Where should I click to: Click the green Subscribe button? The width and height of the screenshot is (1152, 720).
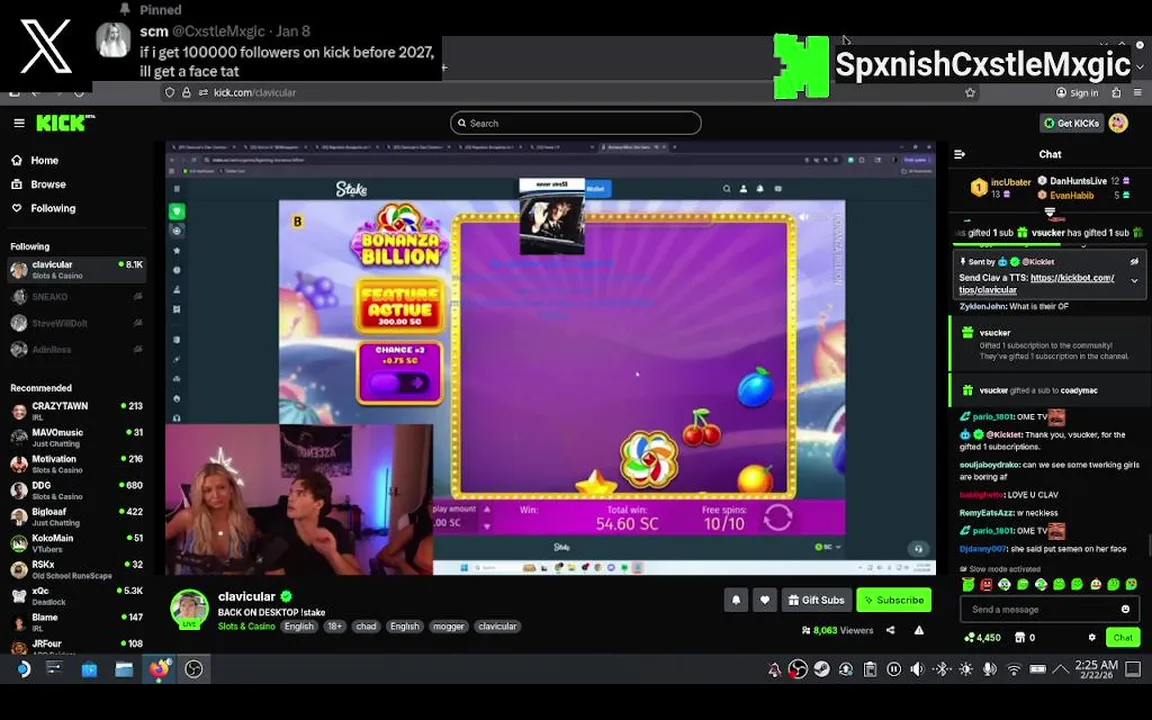(894, 600)
